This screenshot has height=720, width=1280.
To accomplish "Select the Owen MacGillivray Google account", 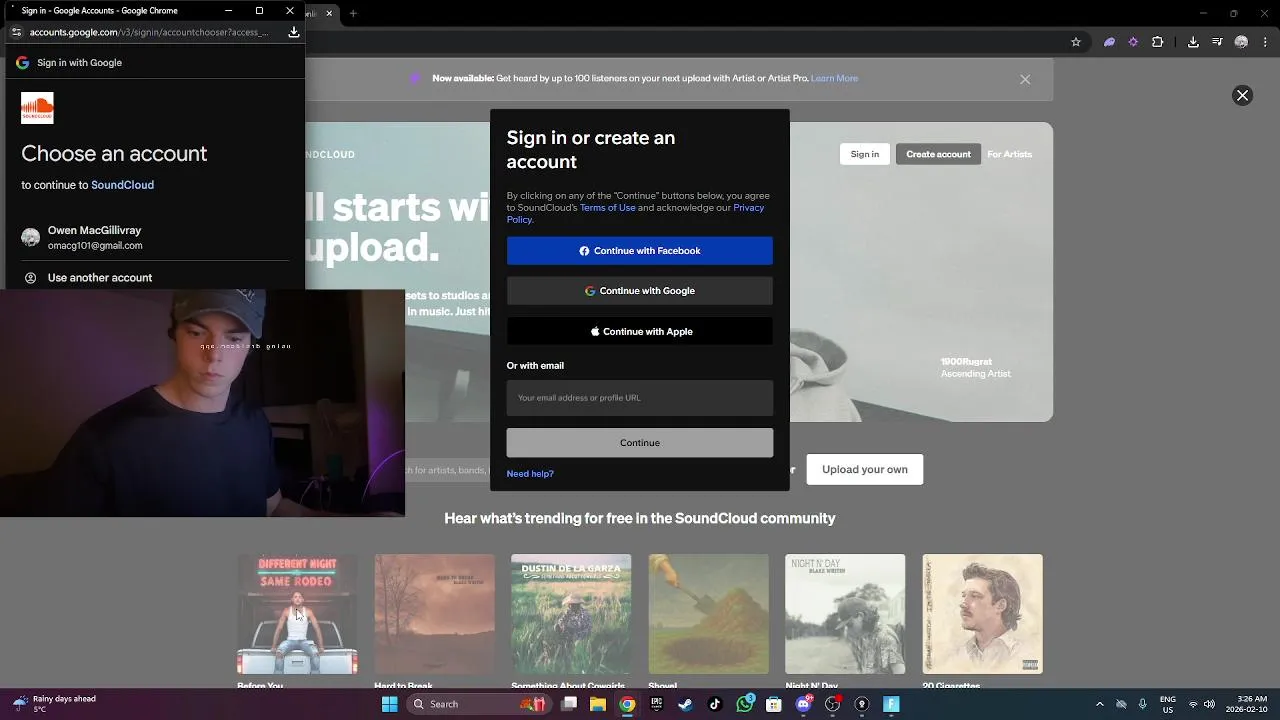I will [x=155, y=237].
